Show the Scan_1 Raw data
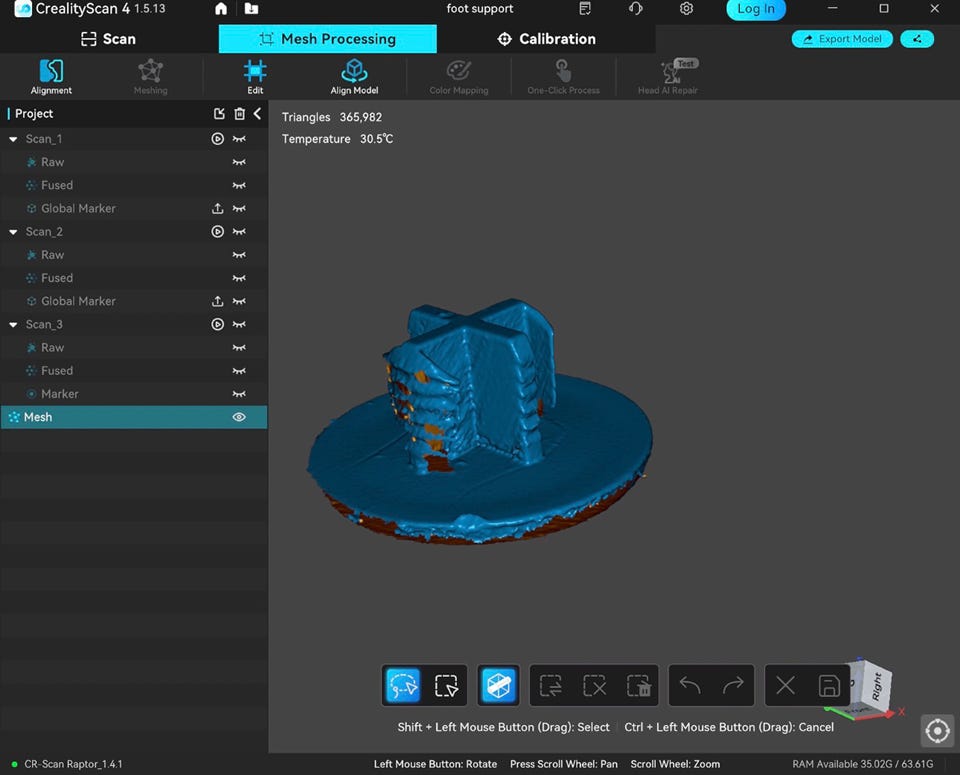The height and width of the screenshot is (775, 960). (239, 162)
